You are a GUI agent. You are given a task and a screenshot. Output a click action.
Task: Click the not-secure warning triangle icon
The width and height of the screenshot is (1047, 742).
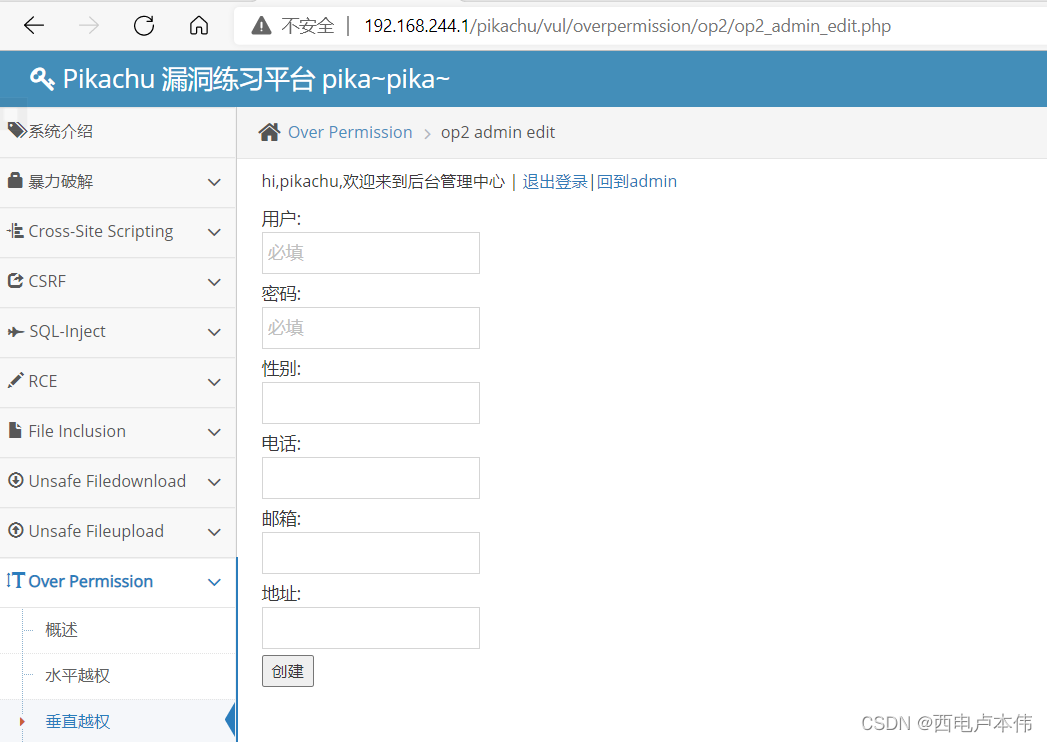[261, 25]
